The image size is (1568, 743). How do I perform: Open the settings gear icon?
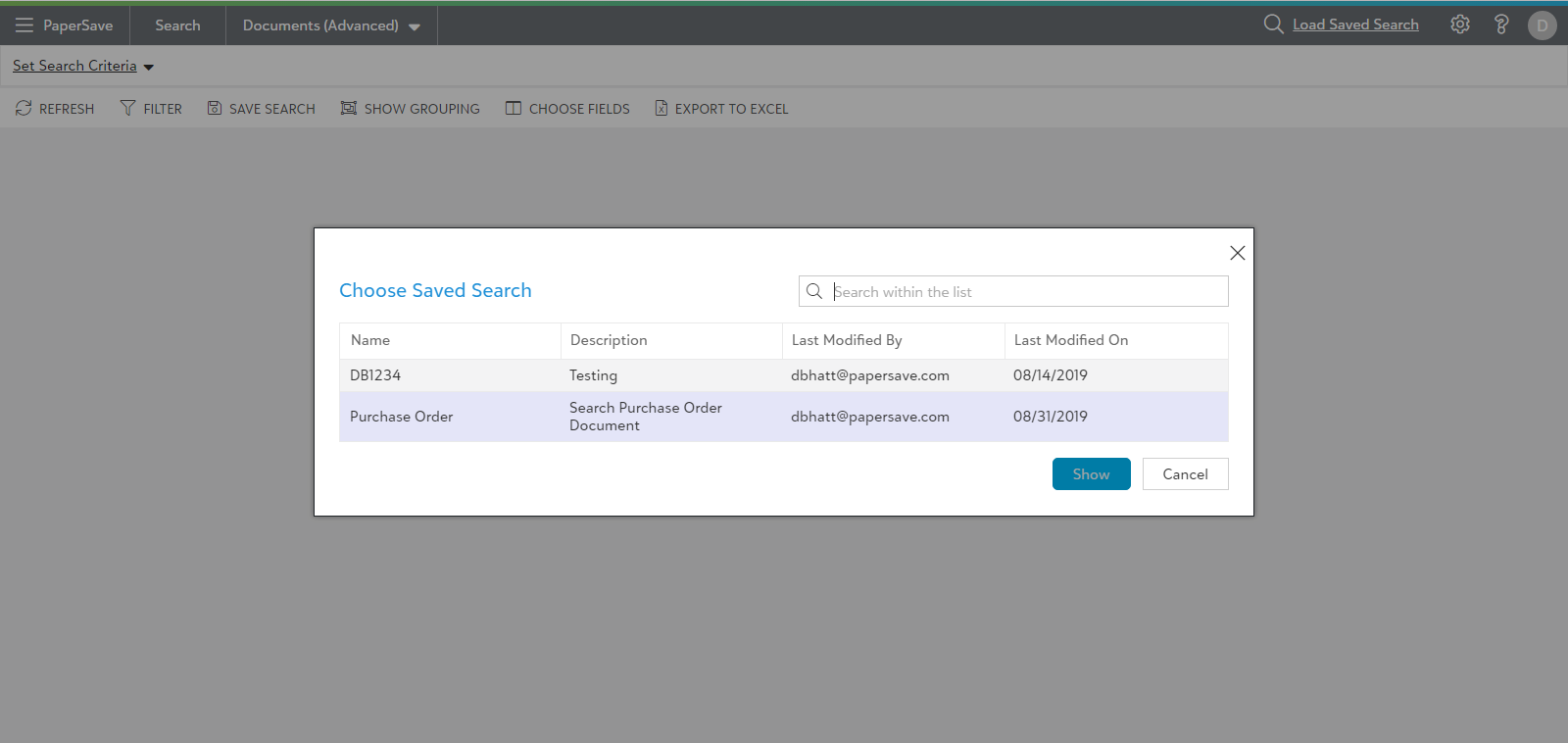click(x=1459, y=25)
